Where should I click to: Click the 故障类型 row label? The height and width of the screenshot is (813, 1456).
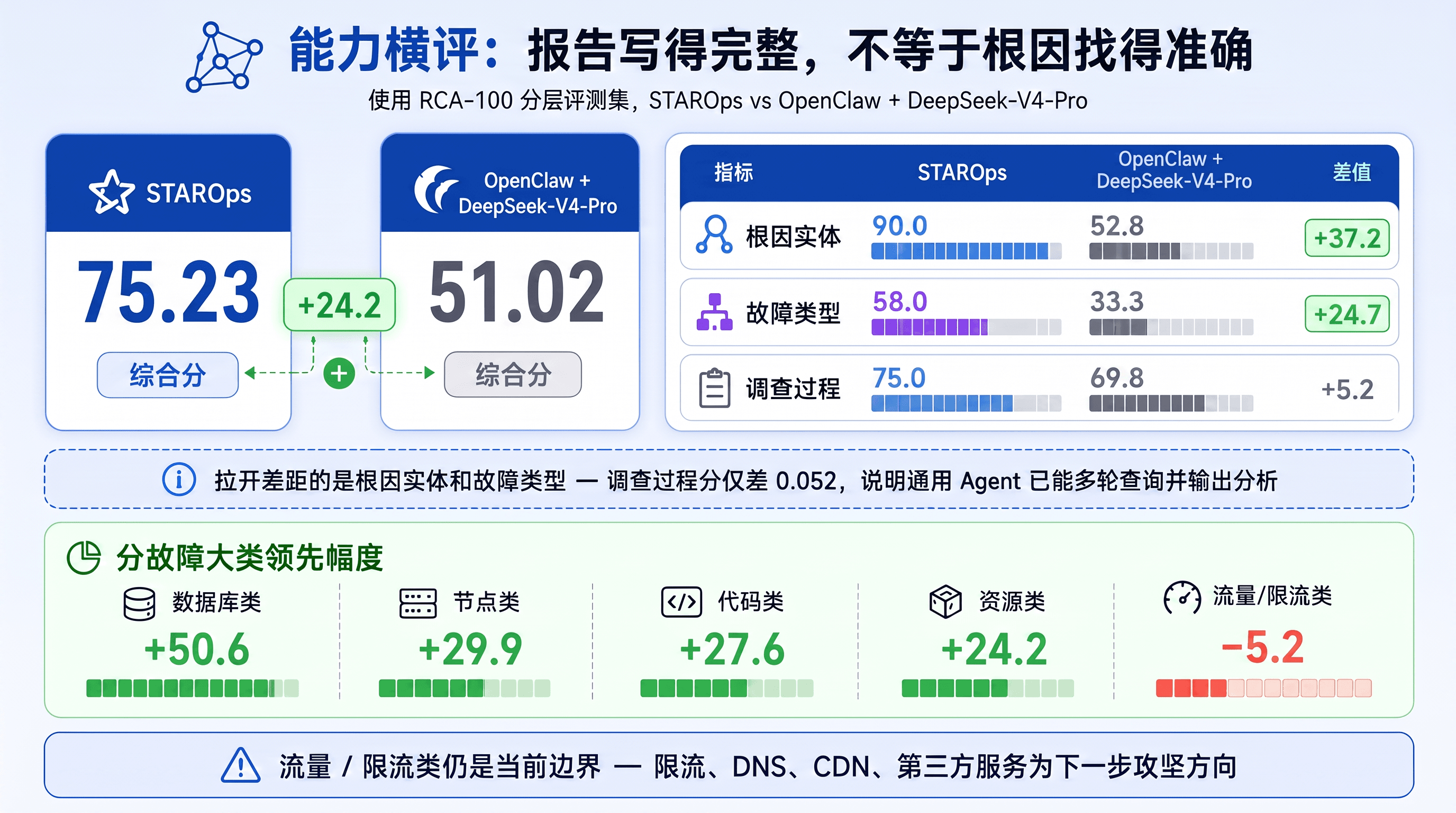(793, 313)
